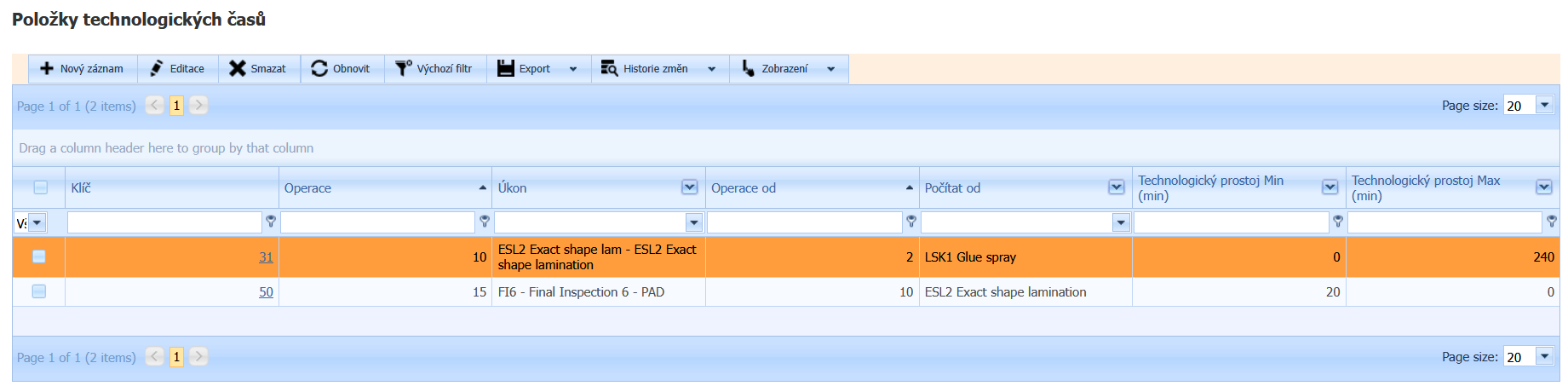1568x386 pixels.
Task: Open filter icon in Klíč filter row
Action: pyautogui.click(x=271, y=222)
